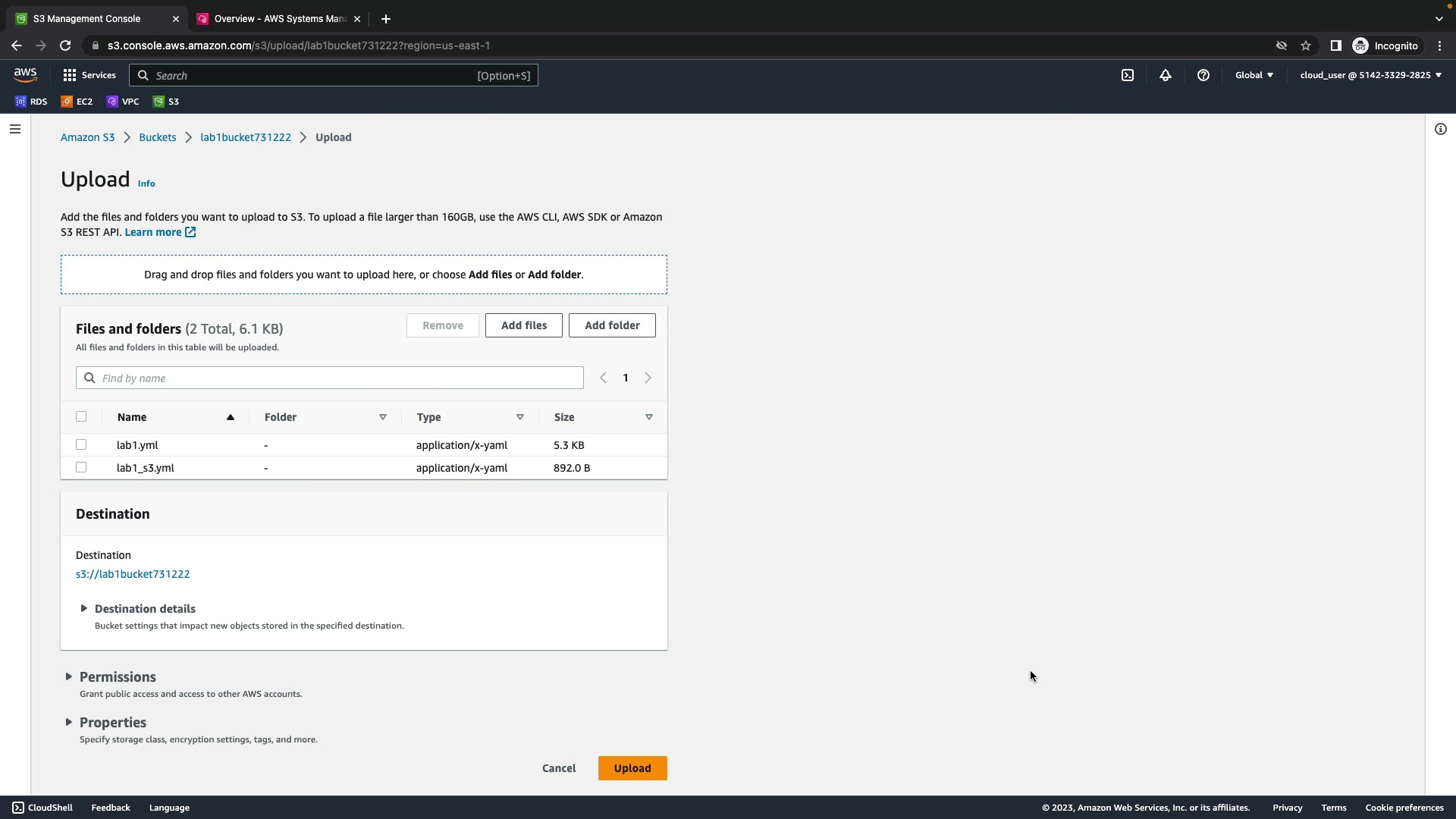This screenshot has height=819, width=1456.
Task: Click the orange Upload button
Action: tap(632, 768)
